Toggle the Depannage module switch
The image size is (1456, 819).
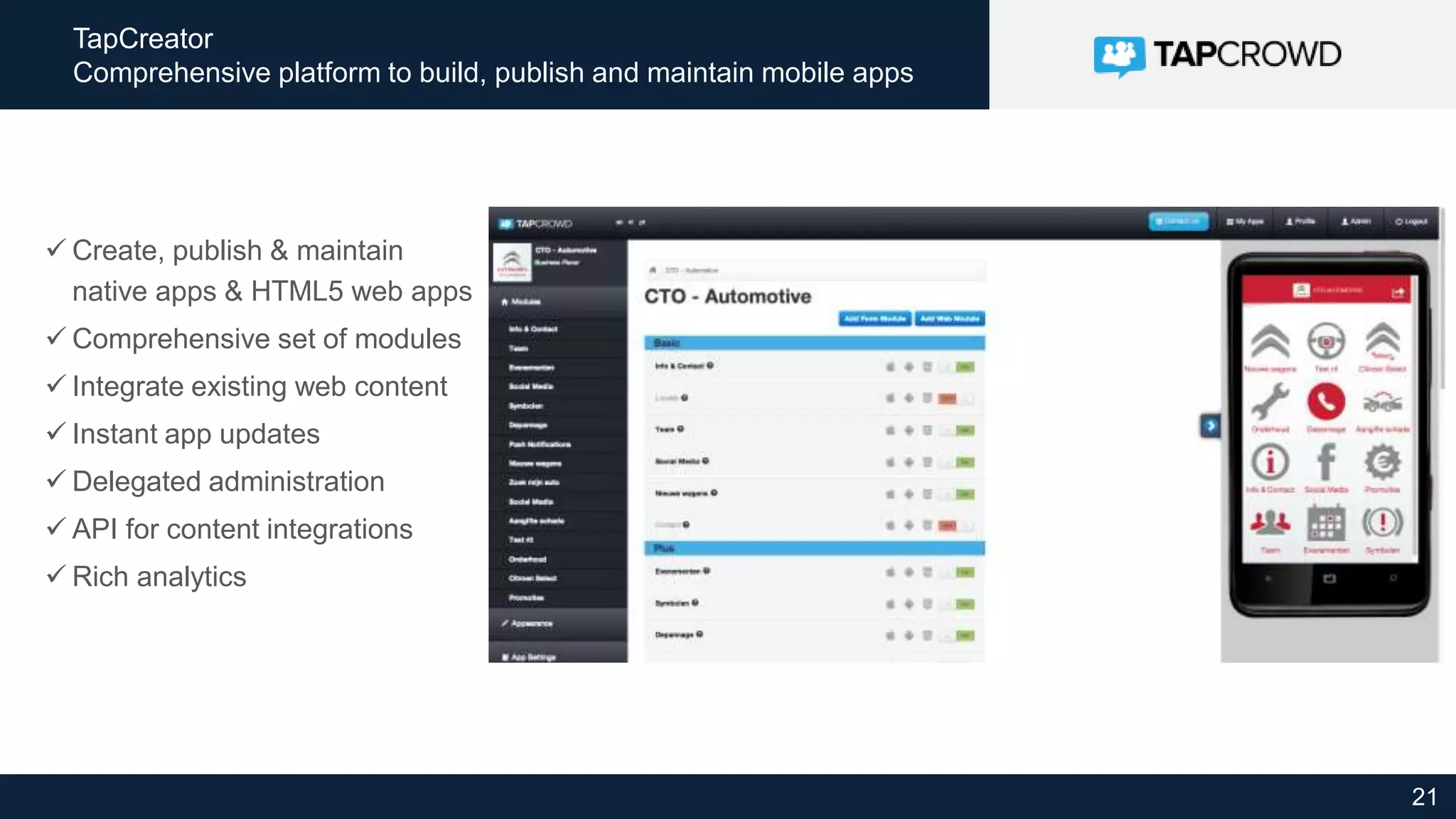(957, 636)
